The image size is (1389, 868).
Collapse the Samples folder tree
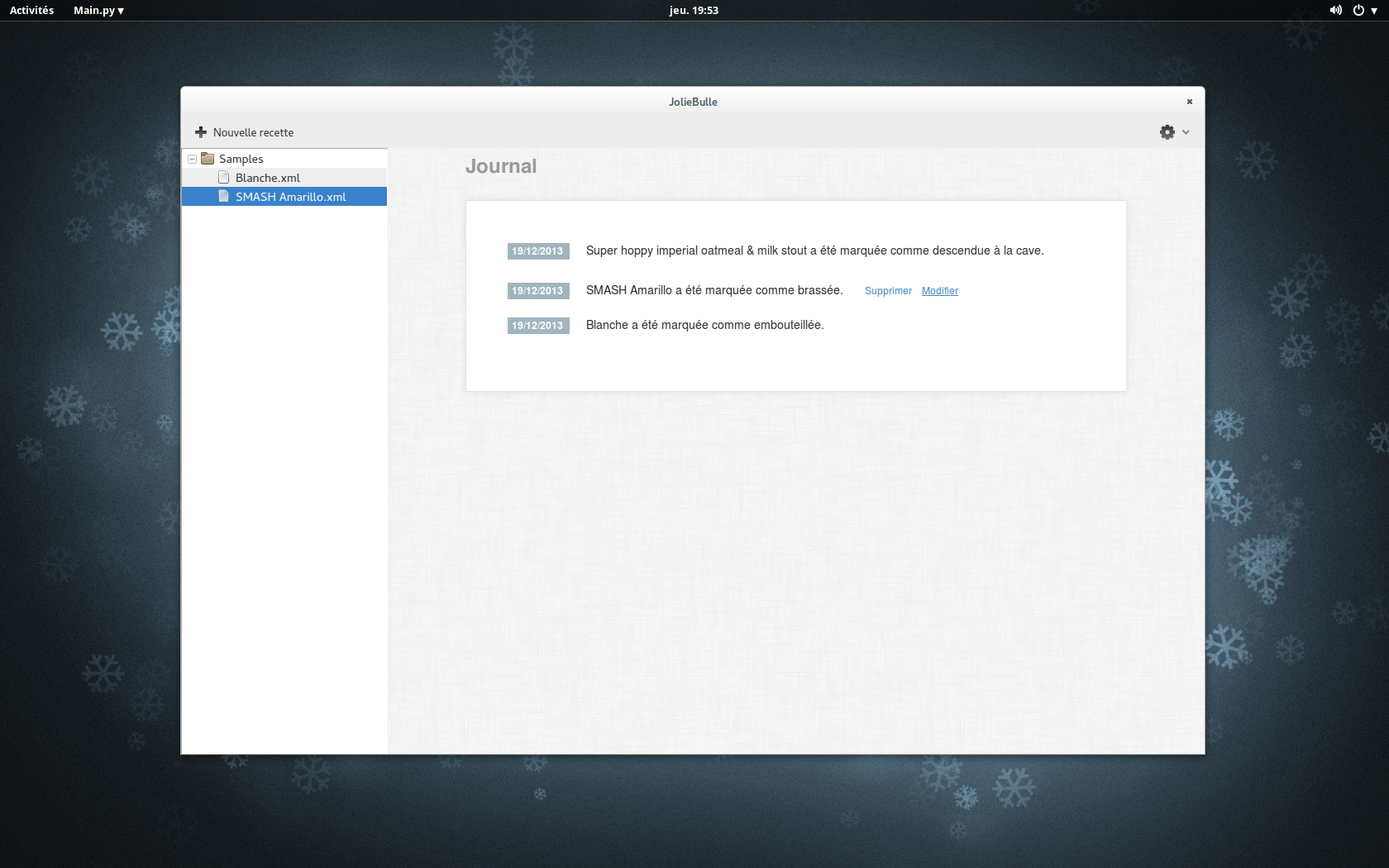tap(192, 159)
